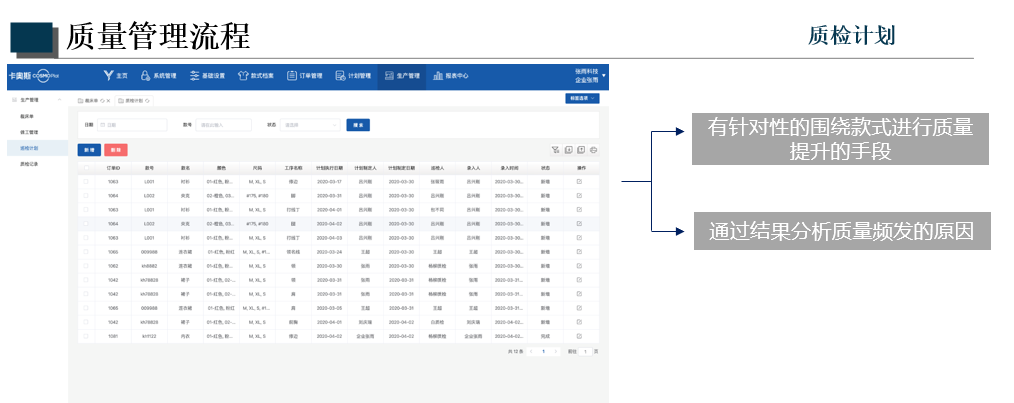Click the blue 搜索 button

click(x=357, y=125)
